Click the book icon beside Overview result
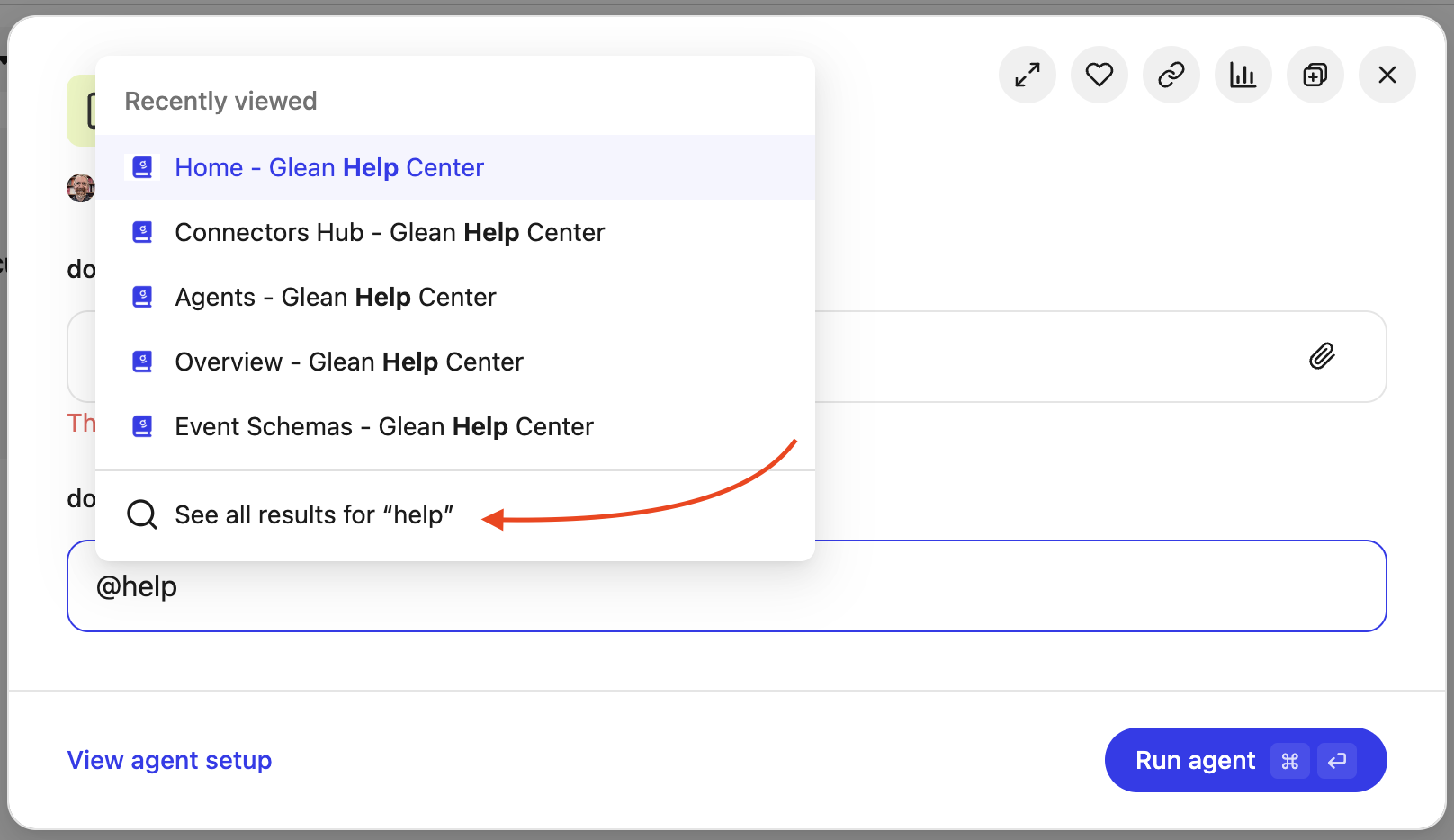The image size is (1454, 840). 142,362
